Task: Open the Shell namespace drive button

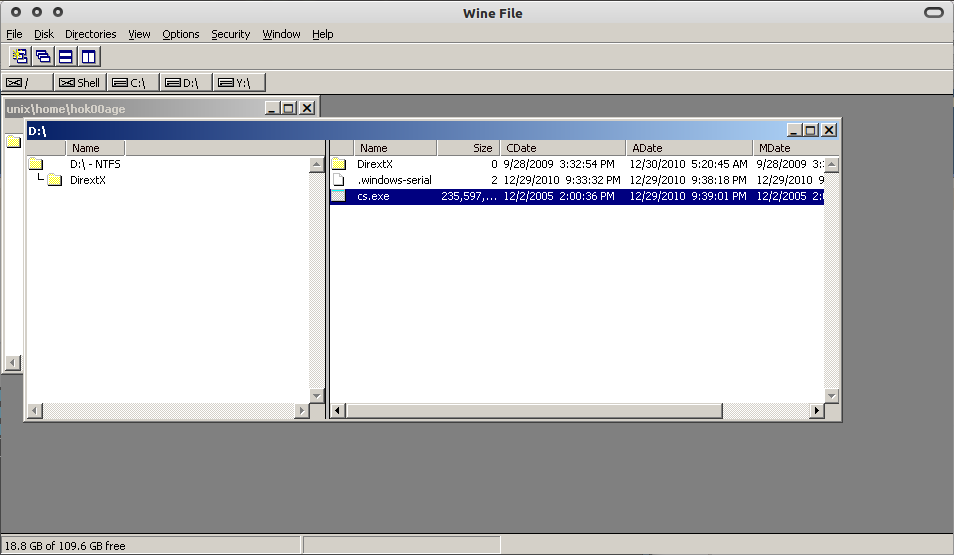Action: [x=80, y=83]
